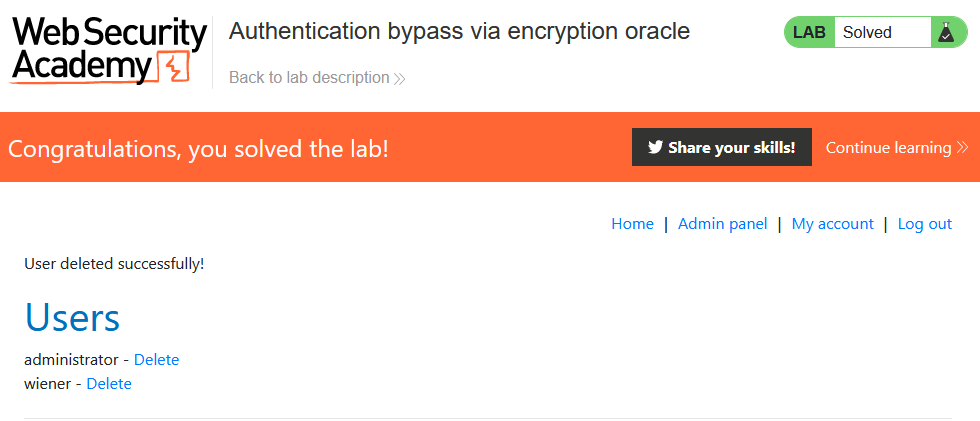The width and height of the screenshot is (980, 421).
Task: Click the chevron after Back to lab description
Action: pyautogui.click(x=400, y=78)
